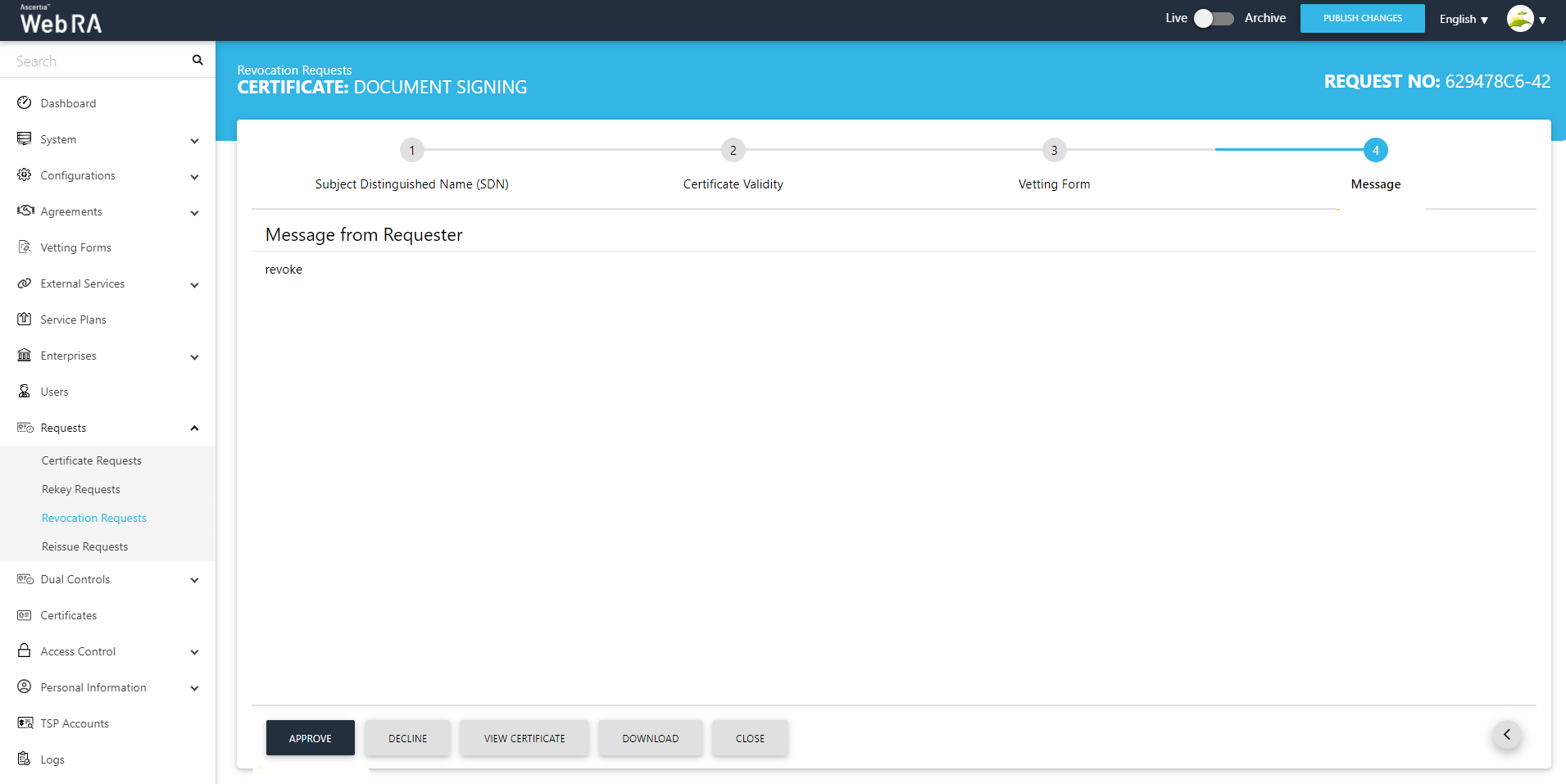
Task: Click the Certificates icon in sidebar
Action: click(x=25, y=615)
